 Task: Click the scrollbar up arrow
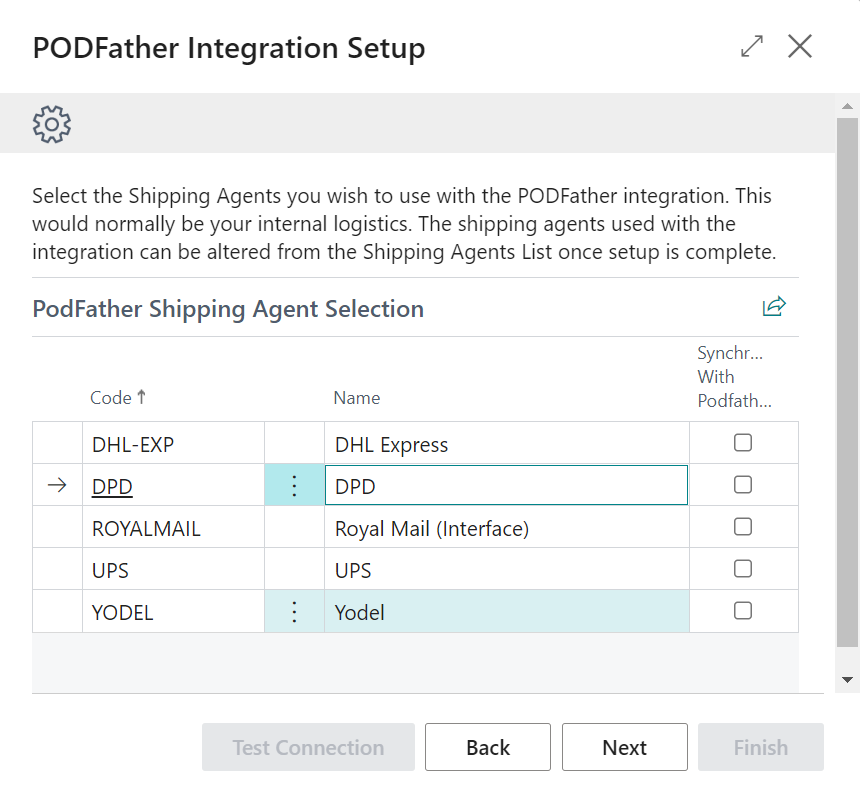click(845, 105)
